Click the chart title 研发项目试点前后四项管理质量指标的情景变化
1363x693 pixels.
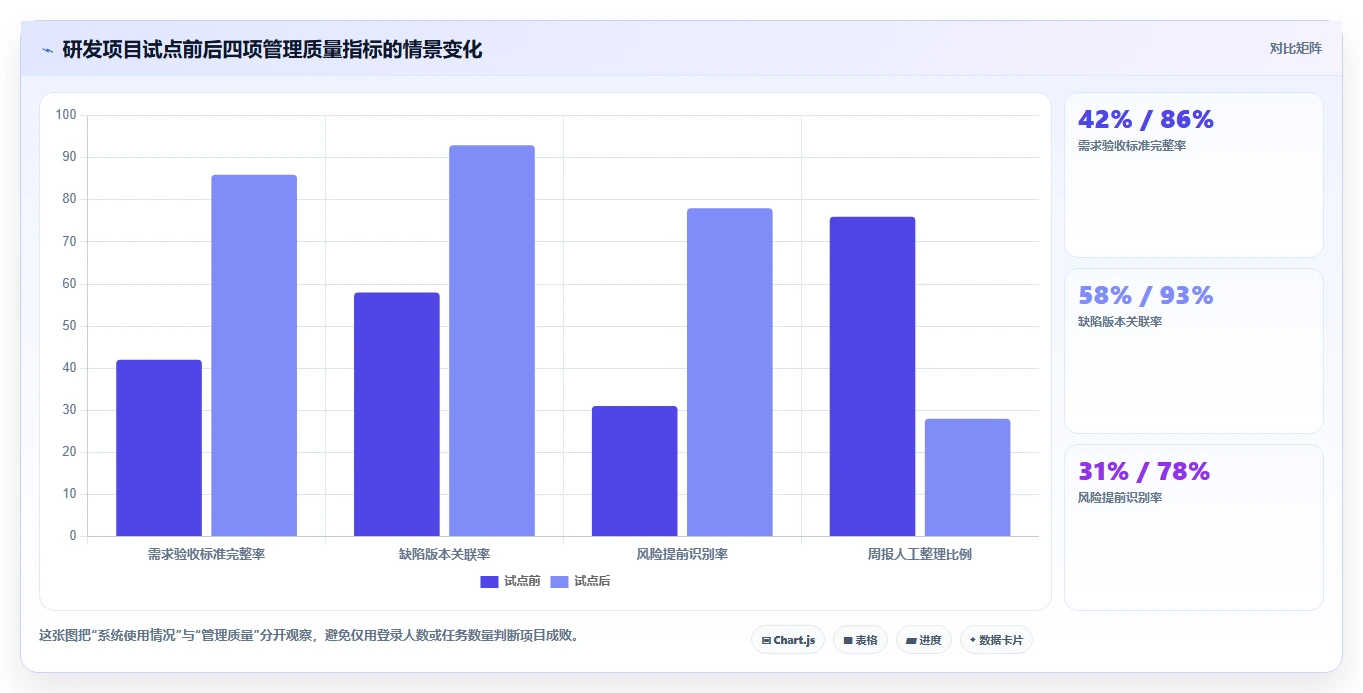272,50
